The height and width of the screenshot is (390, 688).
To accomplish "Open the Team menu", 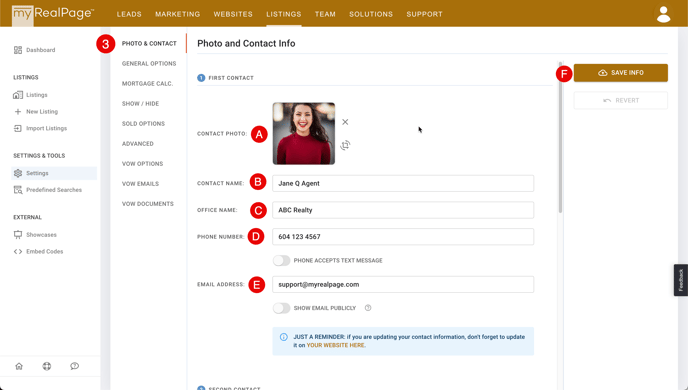I will coord(325,14).
